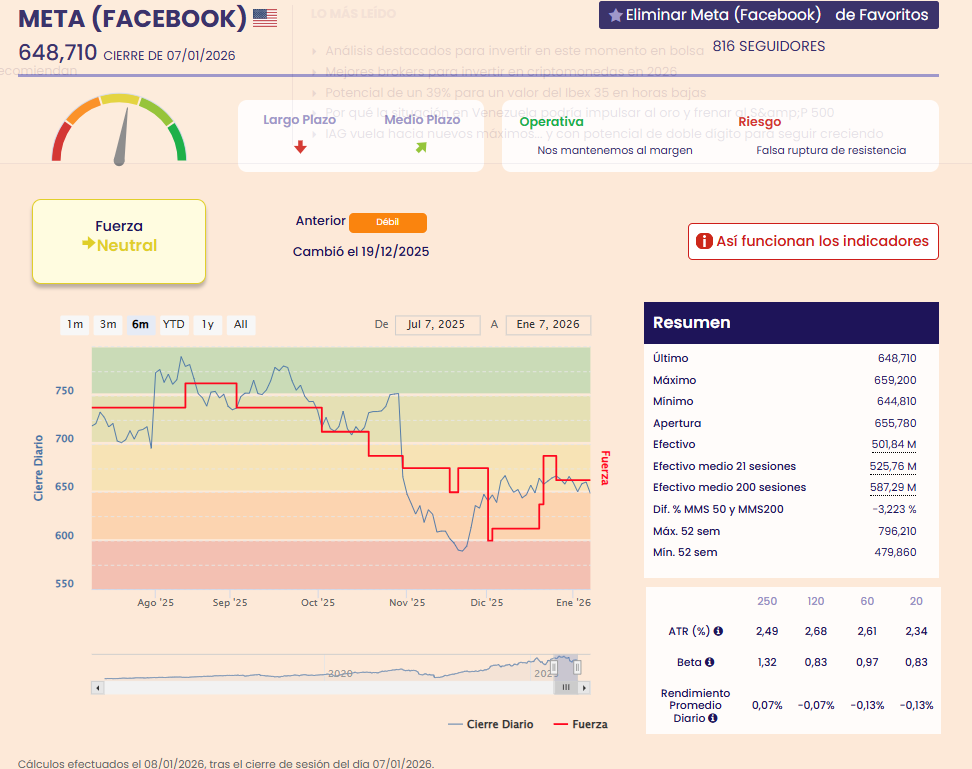Click the Largo Plazo label
The image size is (972, 769).
tap(299, 120)
